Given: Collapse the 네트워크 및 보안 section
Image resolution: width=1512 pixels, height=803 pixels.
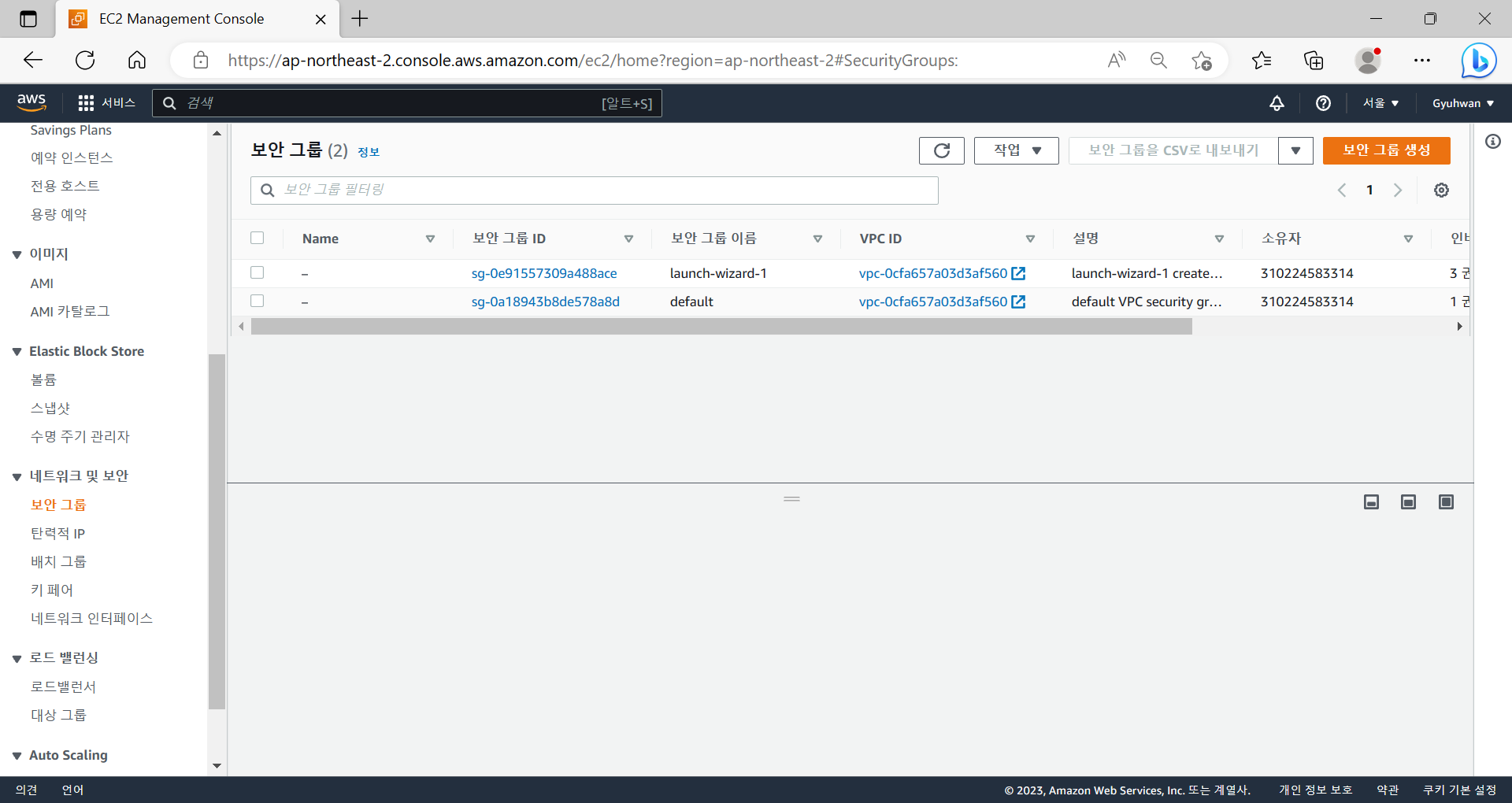Looking at the screenshot, I should click(x=17, y=476).
